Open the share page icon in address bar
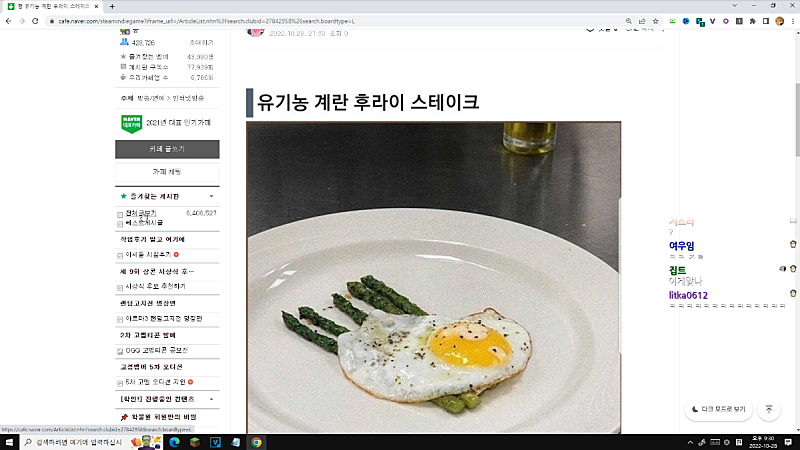Screen dimensions: 800x450 (x=642, y=21)
